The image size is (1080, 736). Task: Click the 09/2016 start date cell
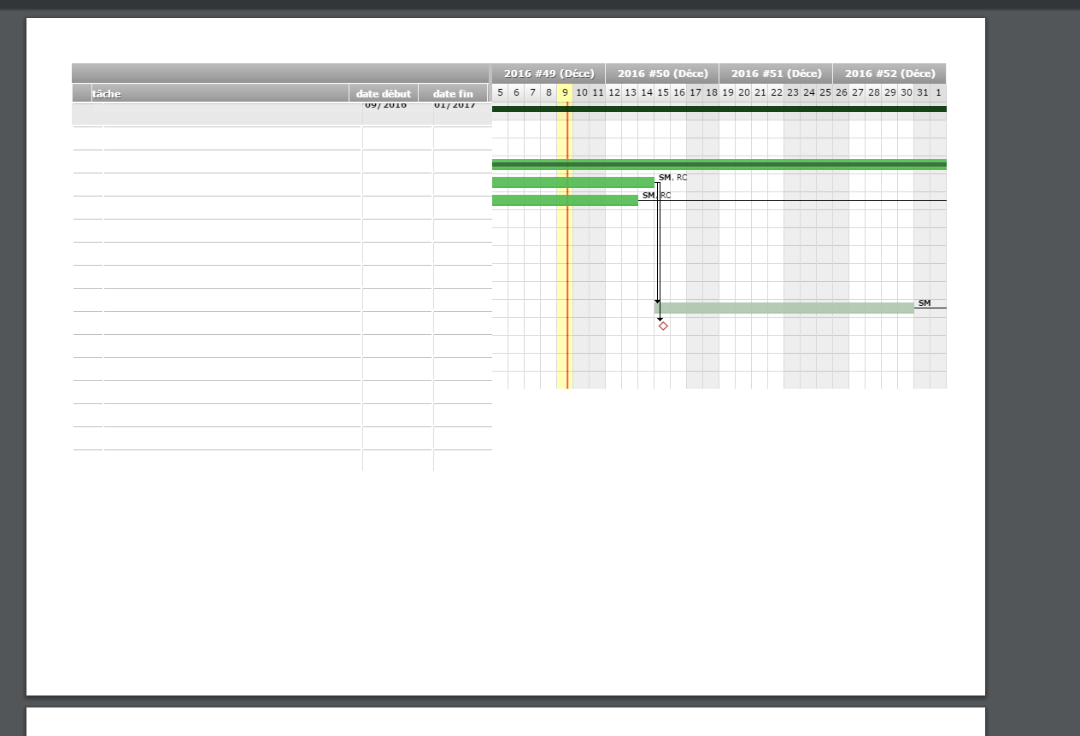tap(385, 106)
